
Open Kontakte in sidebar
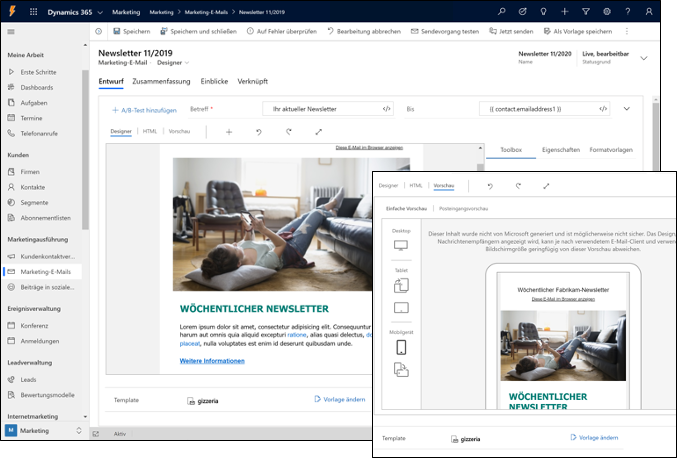[x=33, y=187]
